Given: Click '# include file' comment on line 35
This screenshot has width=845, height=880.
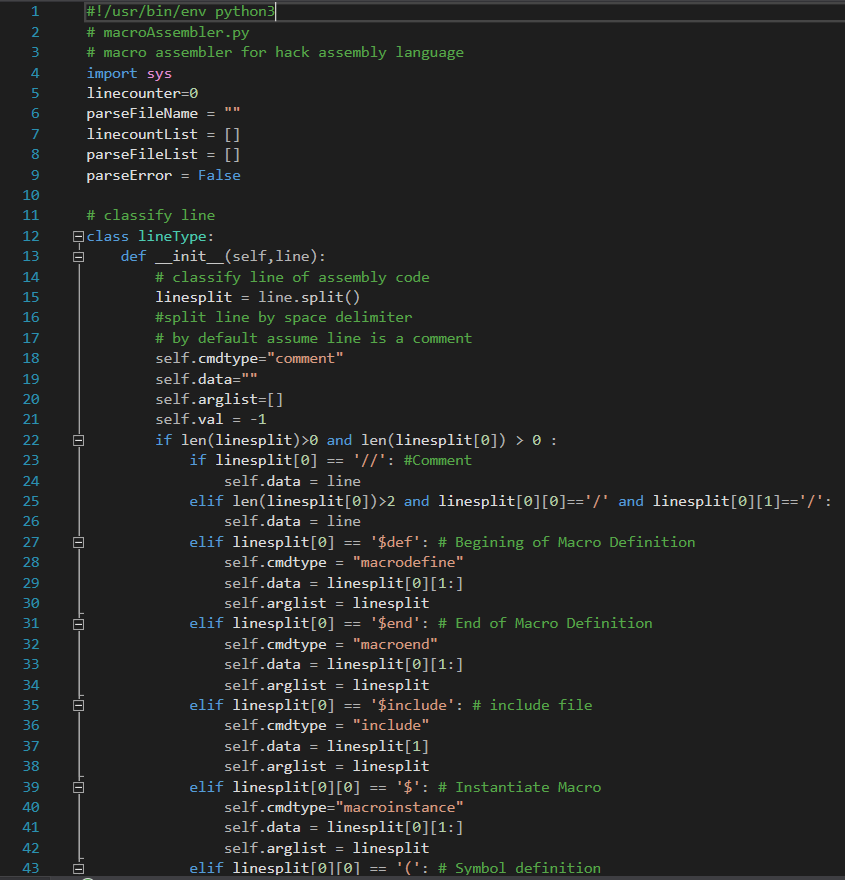Looking at the screenshot, I should [532, 705].
